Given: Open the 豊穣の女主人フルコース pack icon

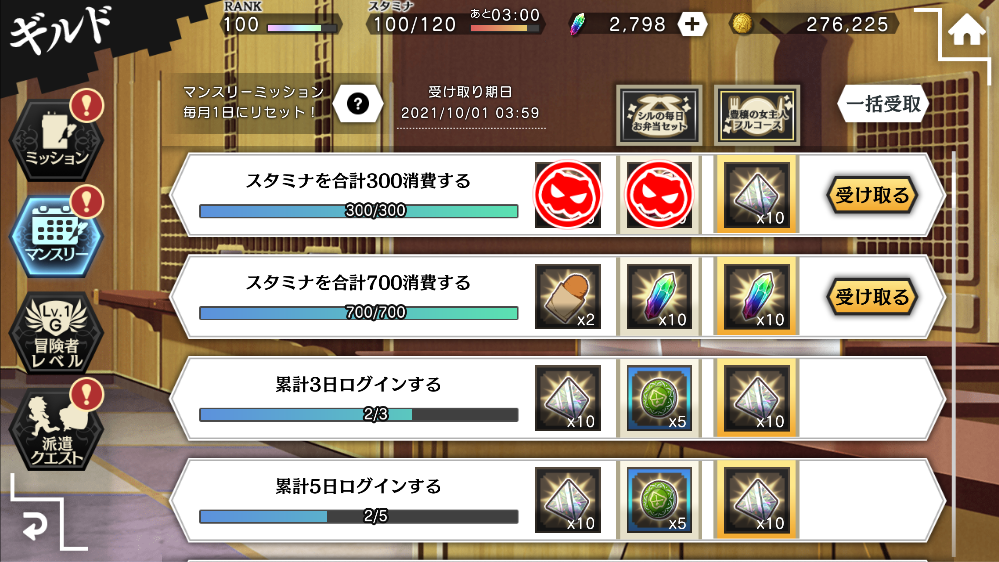Looking at the screenshot, I should click(x=757, y=115).
